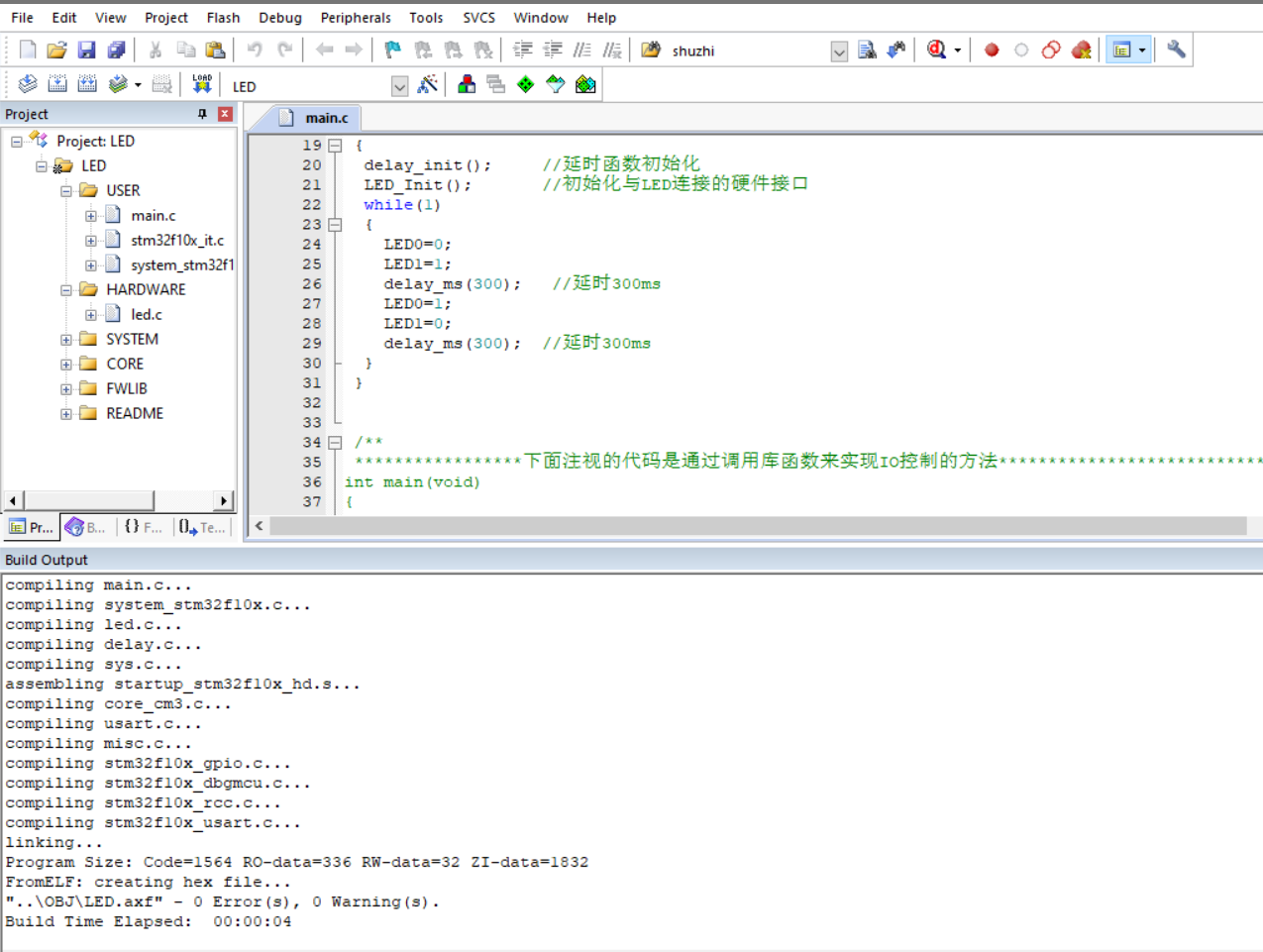Collapse the USER folder
The height and width of the screenshot is (952, 1263).
tap(66, 191)
